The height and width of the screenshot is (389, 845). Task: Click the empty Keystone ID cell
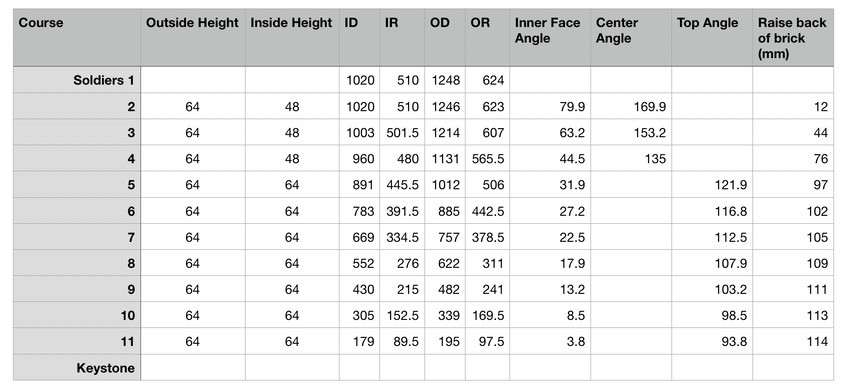359,369
